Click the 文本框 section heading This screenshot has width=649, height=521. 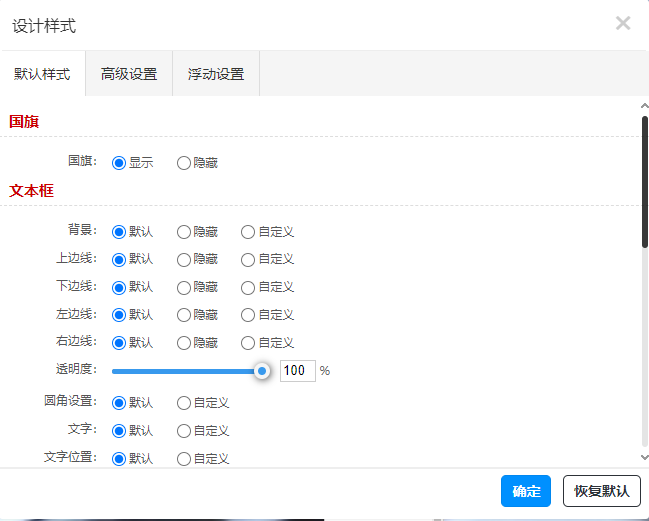(x=31, y=191)
